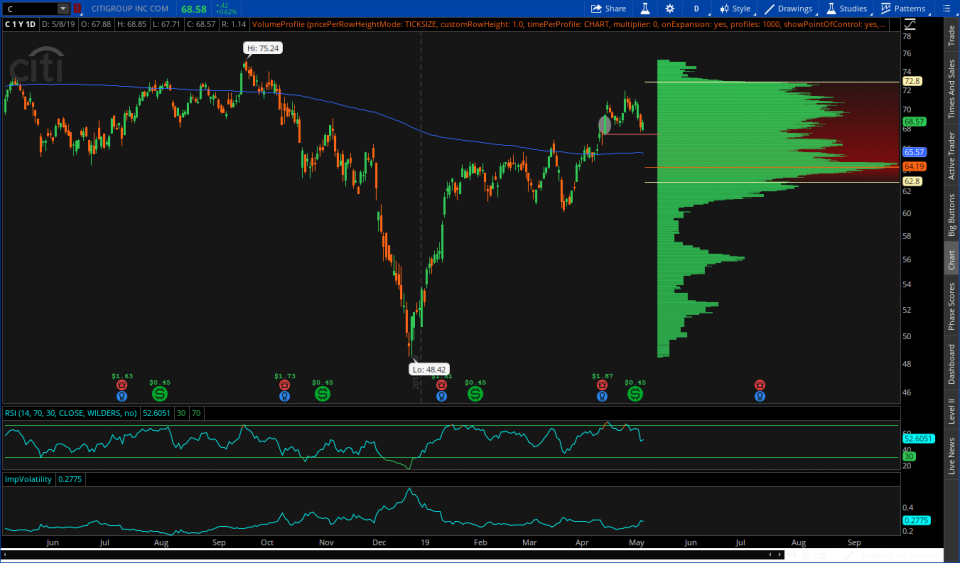Click the blue conference call icon in July
This screenshot has width=960, height=563.
click(x=760, y=397)
